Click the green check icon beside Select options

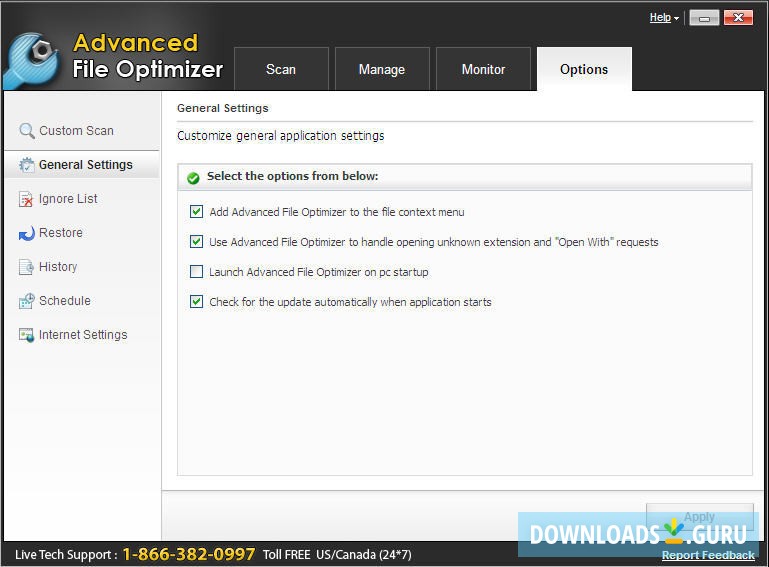193,178
